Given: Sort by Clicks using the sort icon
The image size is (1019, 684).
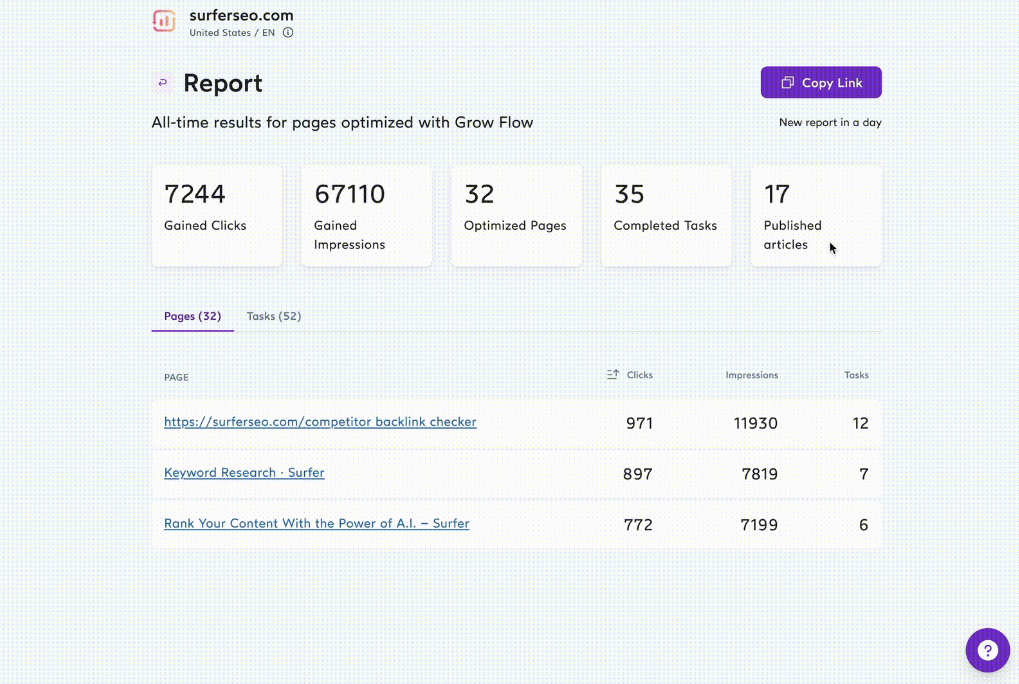Looking at the screenshot, I should click(613, 374).
